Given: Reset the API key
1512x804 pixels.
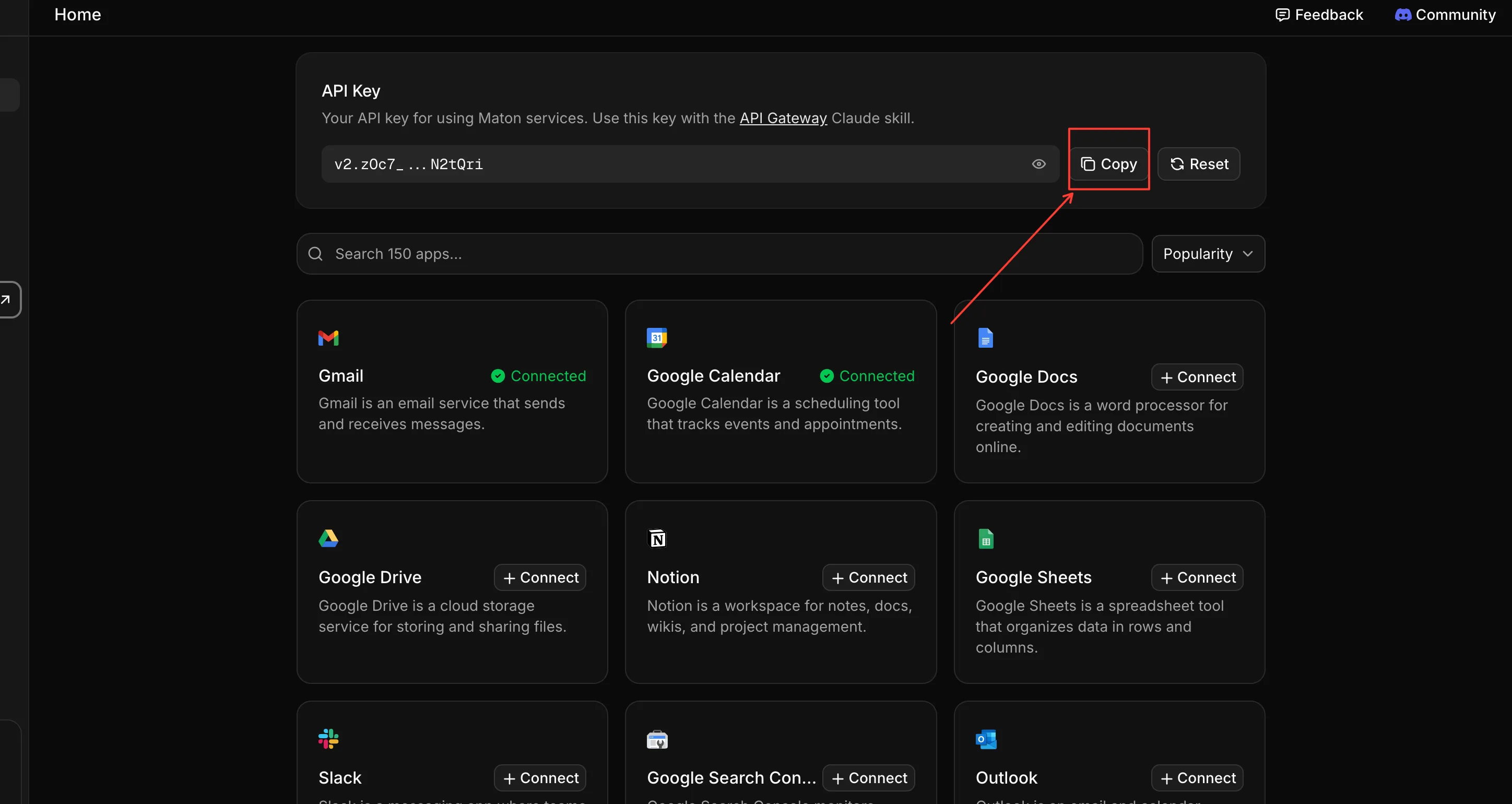Looking at the screenshot, I should click(1199, 164).
